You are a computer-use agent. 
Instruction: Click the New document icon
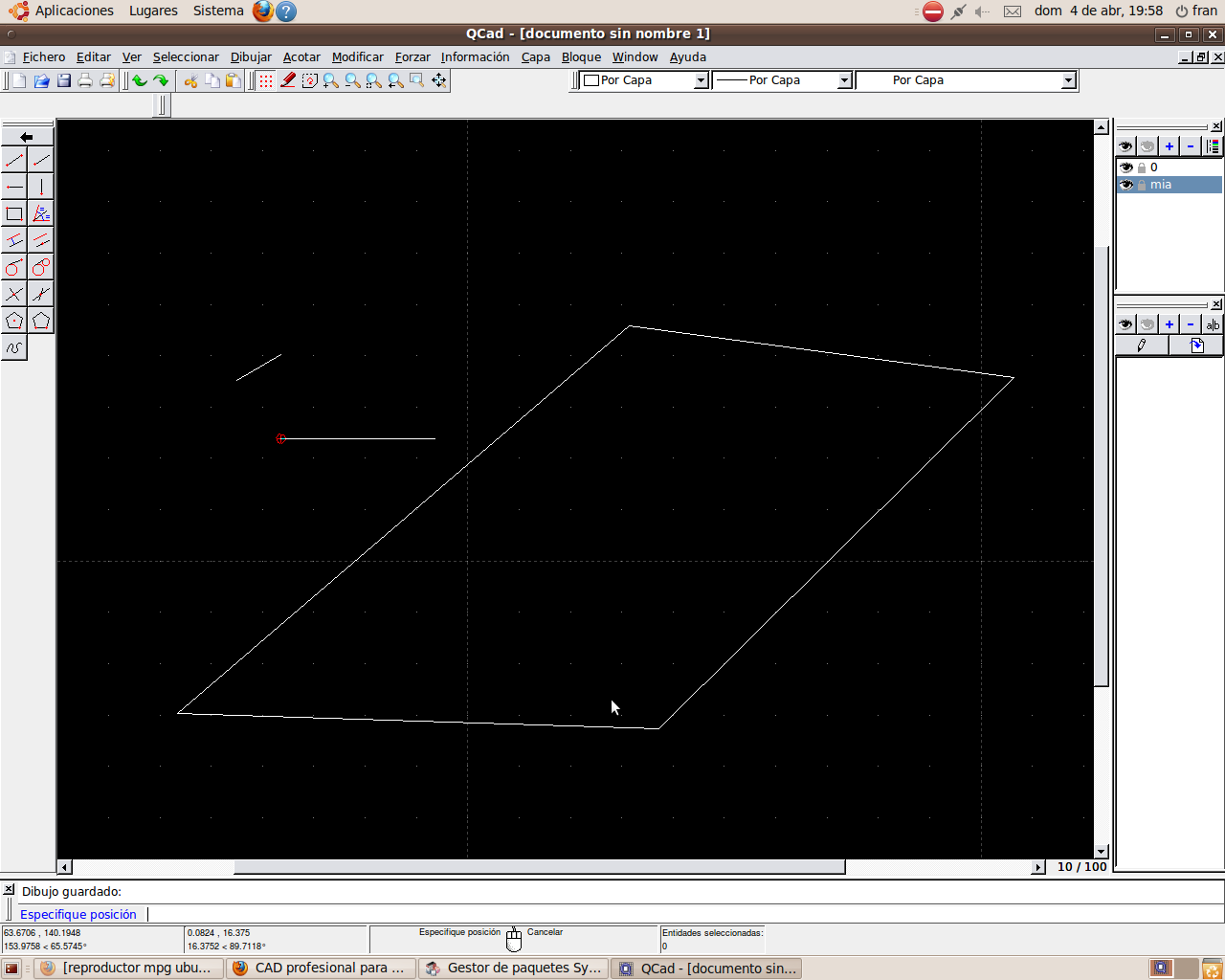point(19,80)
